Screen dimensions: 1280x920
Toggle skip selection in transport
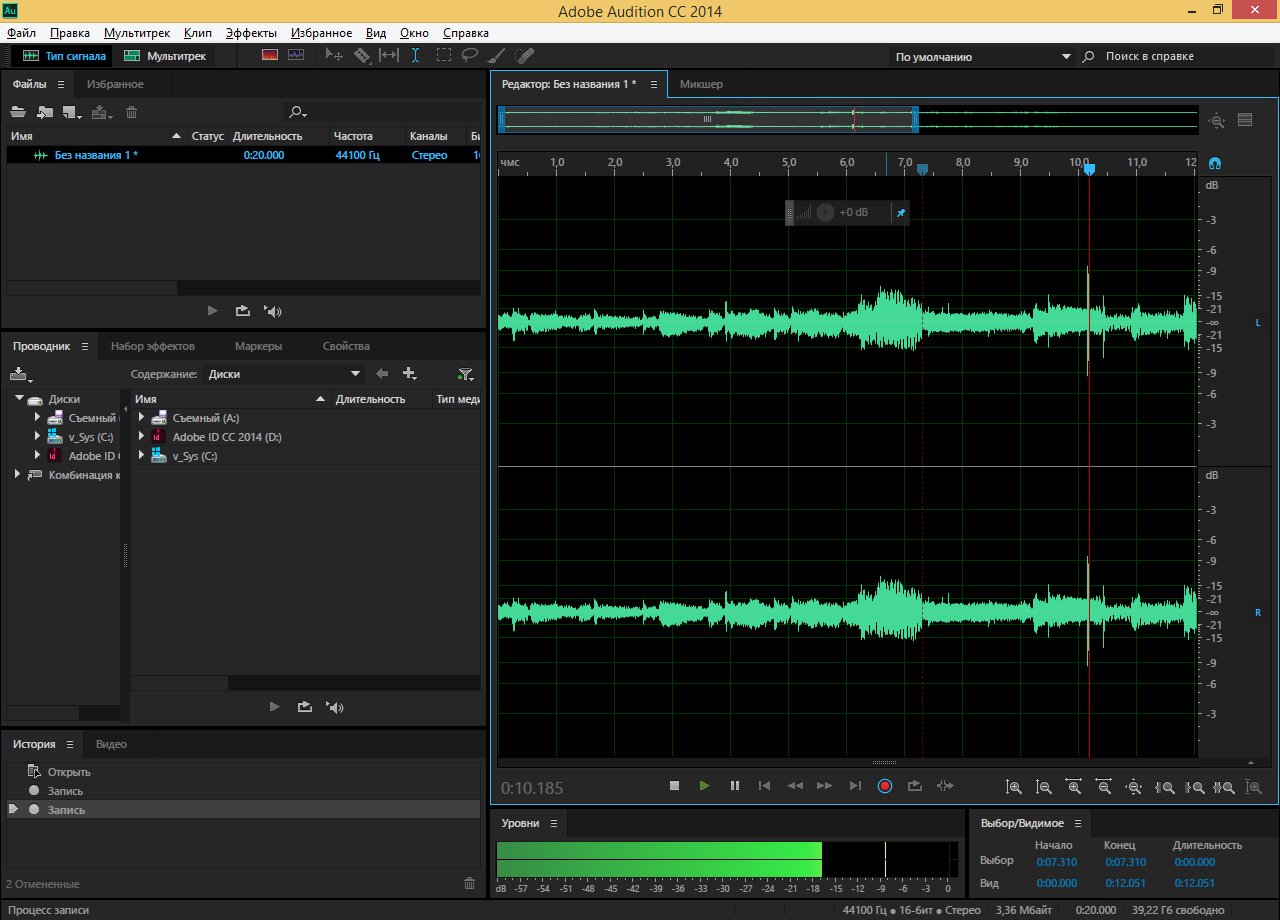pos(945,786)
